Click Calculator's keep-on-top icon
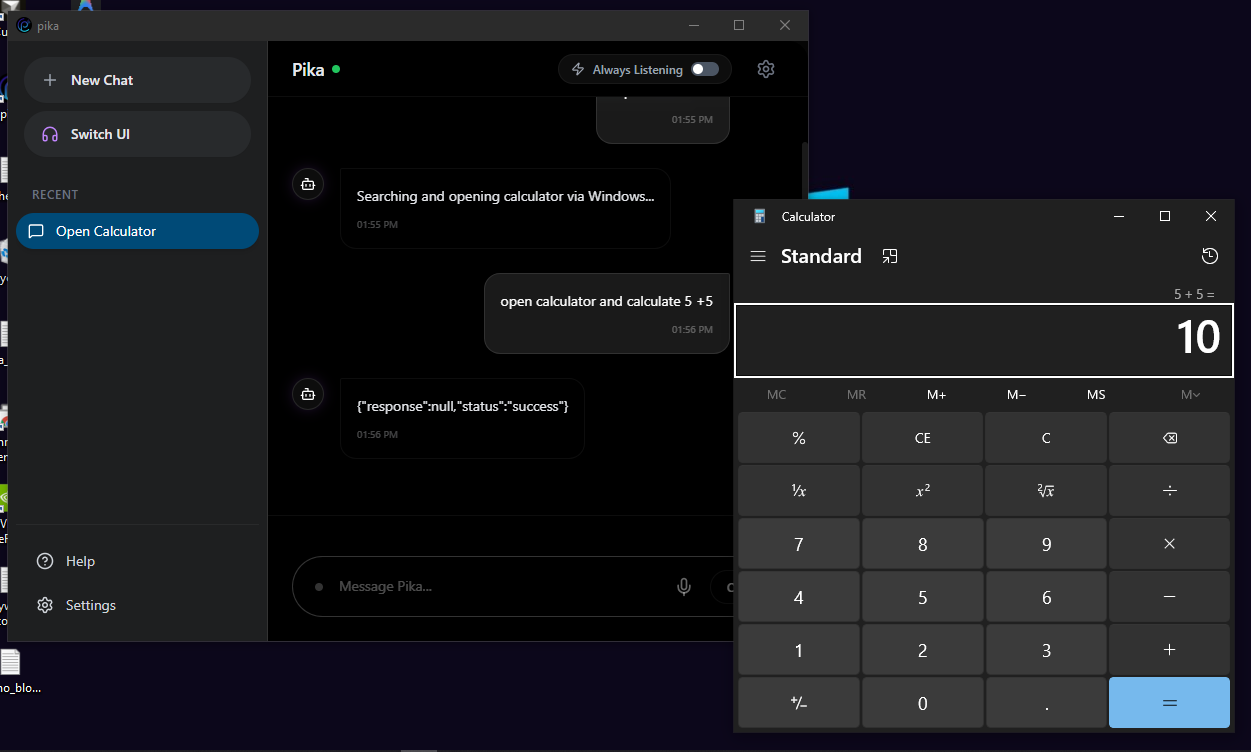Image resolution: width=1251 pixels, height=752 pixels. pyautogui.click(x=890, y=256)
